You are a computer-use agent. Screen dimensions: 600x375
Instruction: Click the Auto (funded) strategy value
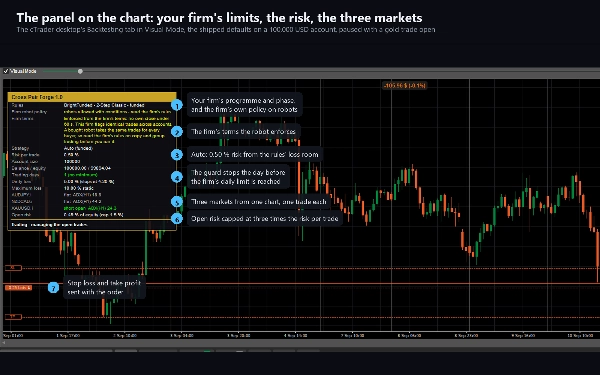(x=78, y=148)
